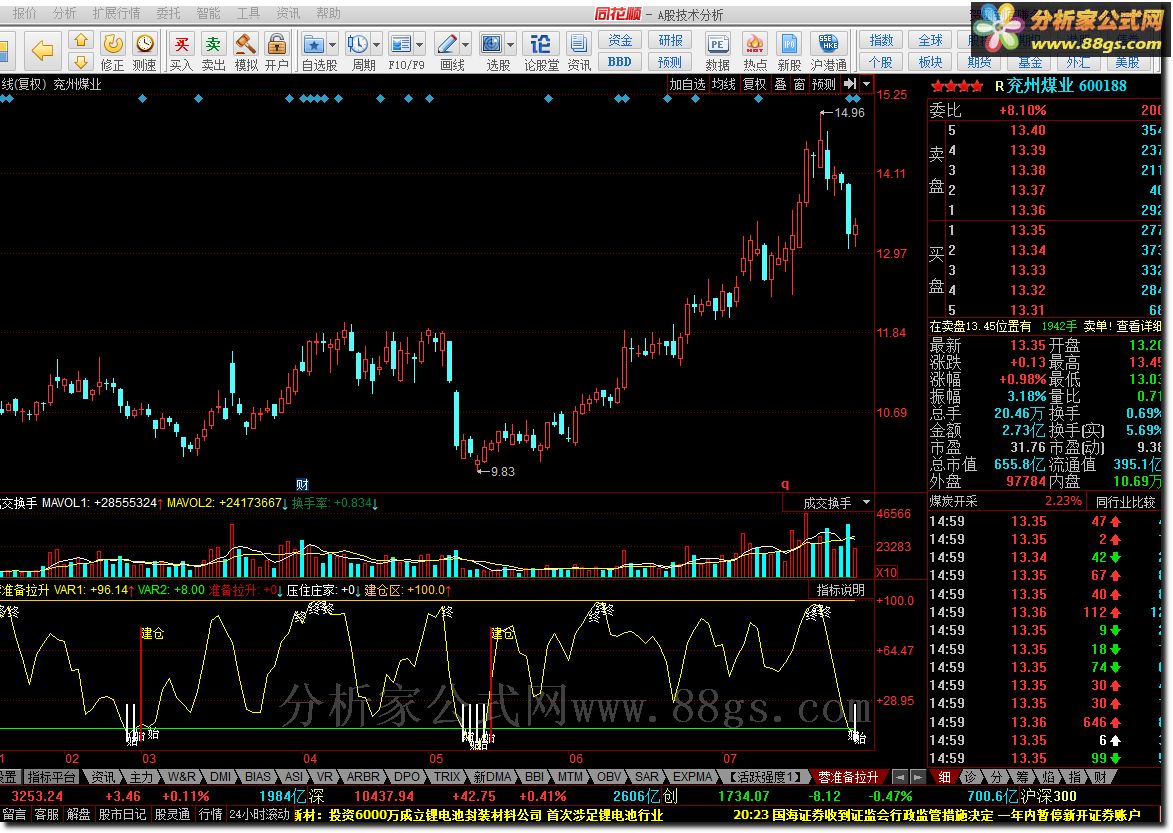Screen dimensions: 1173x833
Task: Open the 自选股 watchlist icon
Action: 314,51
